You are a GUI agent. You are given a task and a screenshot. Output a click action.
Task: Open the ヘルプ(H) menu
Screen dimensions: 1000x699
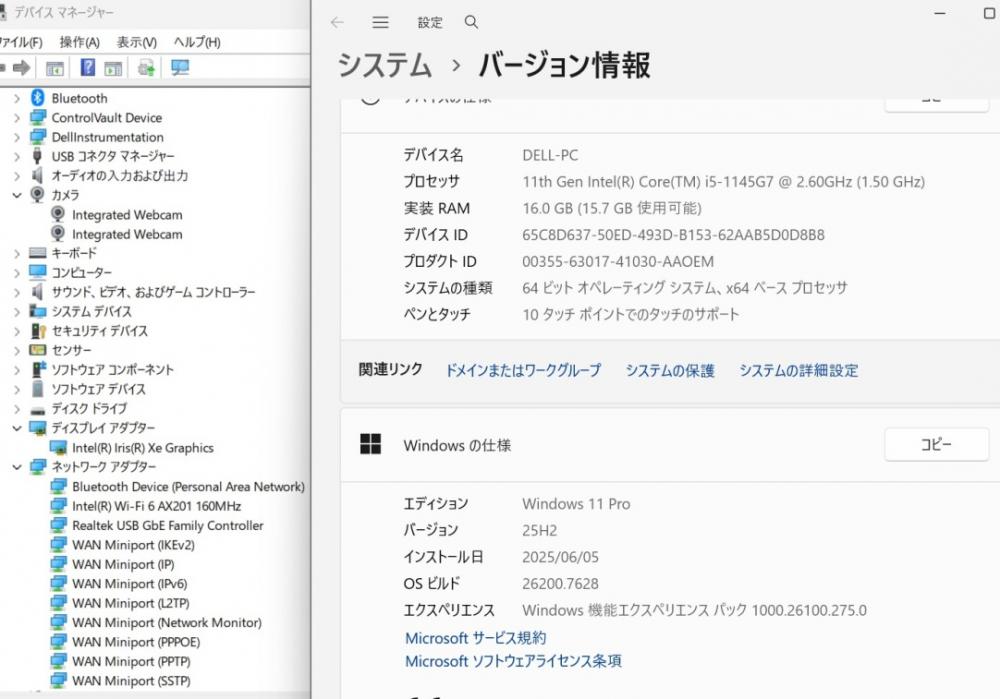coord(196,42)
